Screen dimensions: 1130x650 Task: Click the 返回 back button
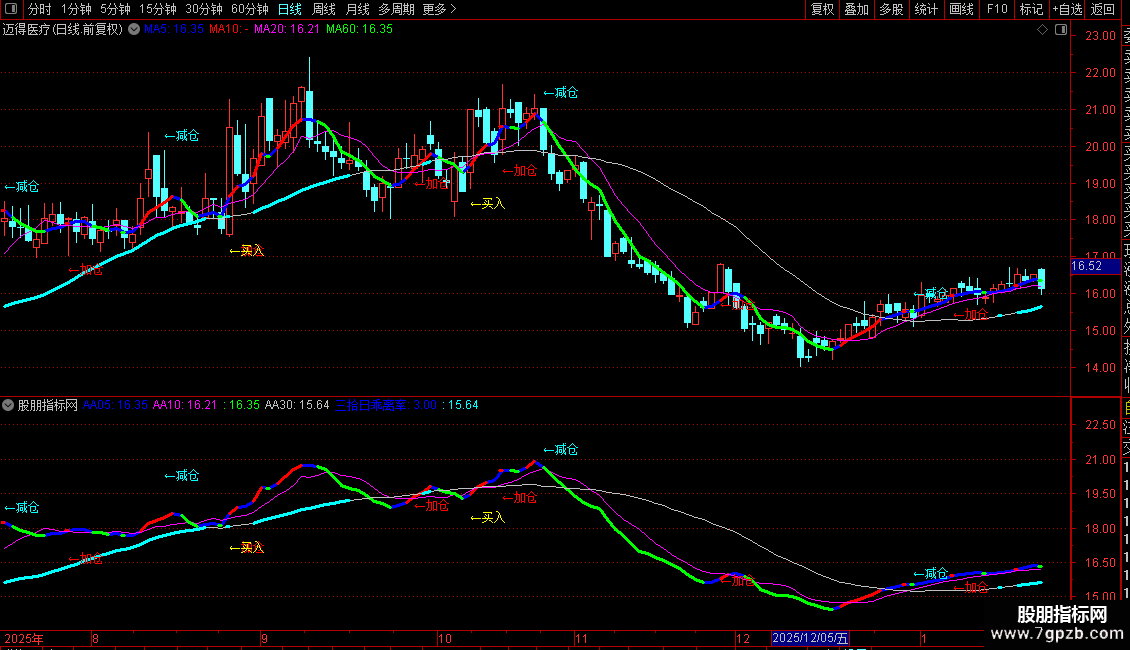click(x=1103, y=9)
